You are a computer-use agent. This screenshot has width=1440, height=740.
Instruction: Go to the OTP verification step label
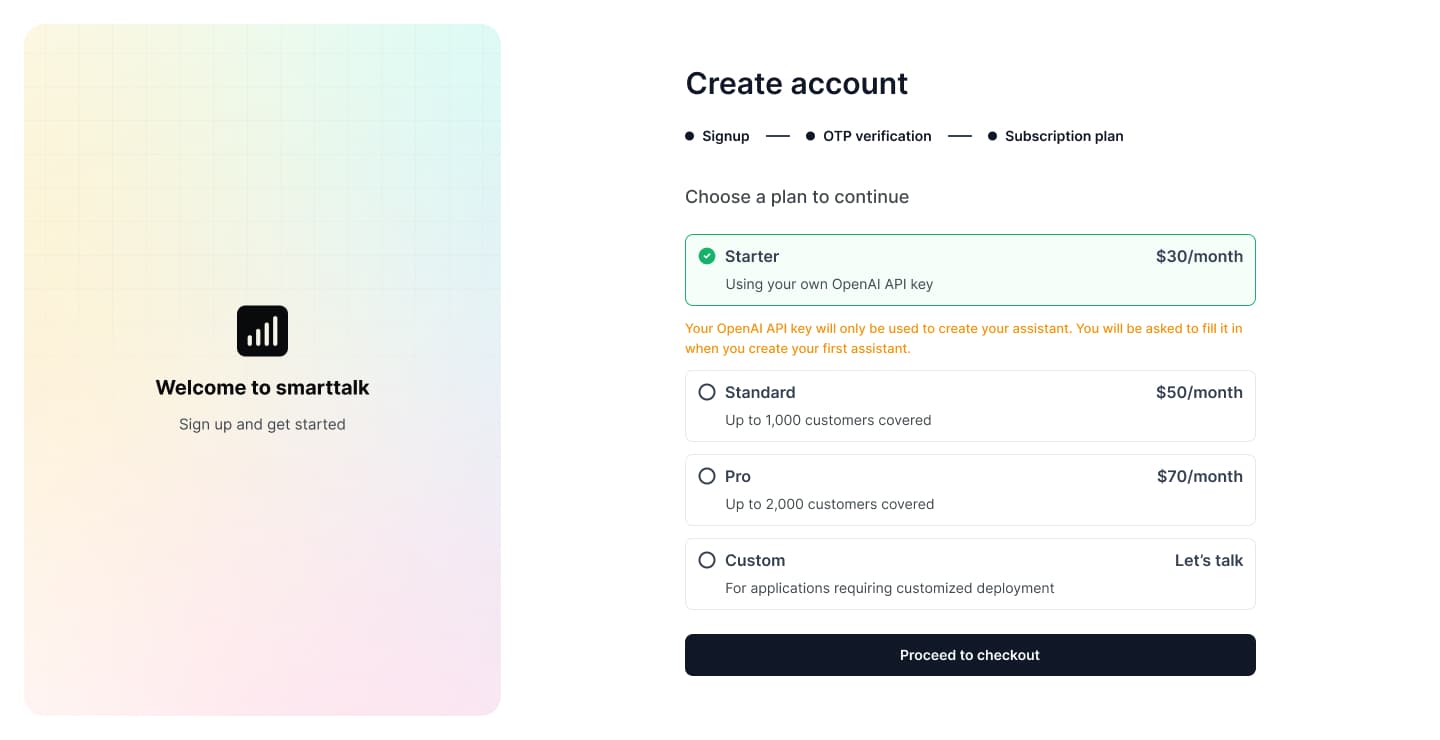[877, 136]
